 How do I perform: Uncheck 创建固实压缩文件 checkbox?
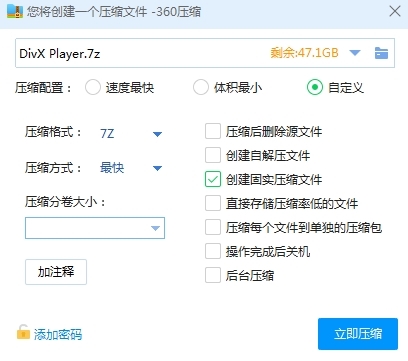pos(213,179)
